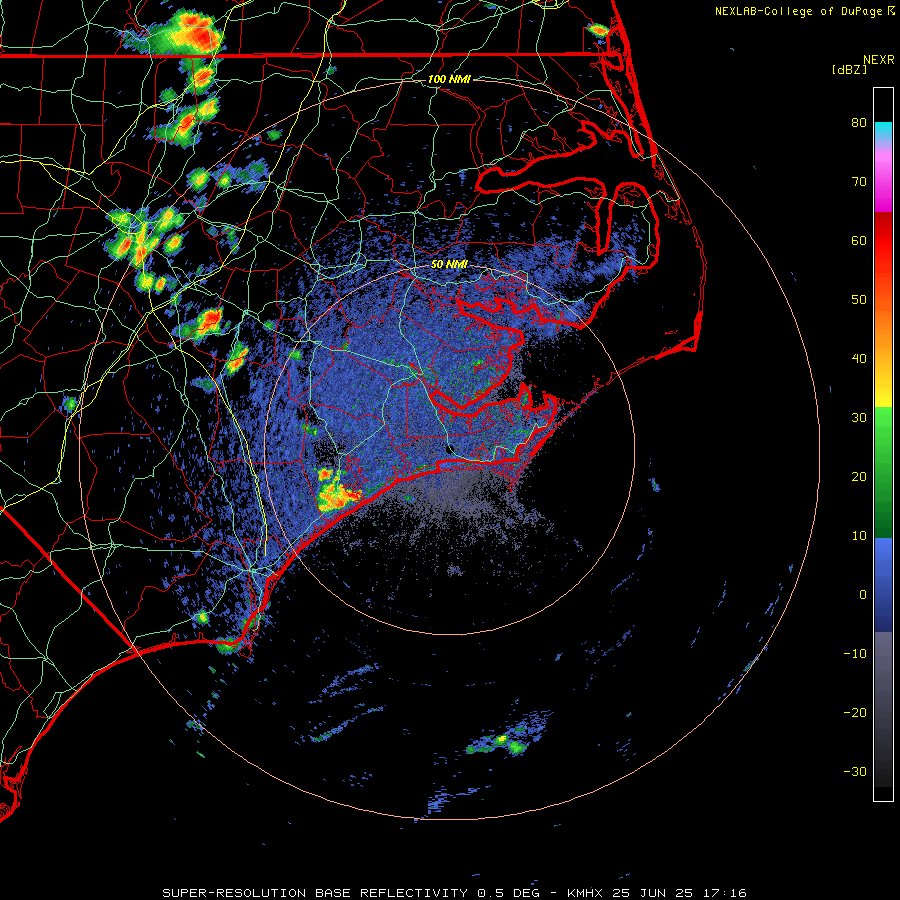This screenshot has width=900, height=900.
Task: Click the 60 value on dBZ scale
Action: click(859, 241)
